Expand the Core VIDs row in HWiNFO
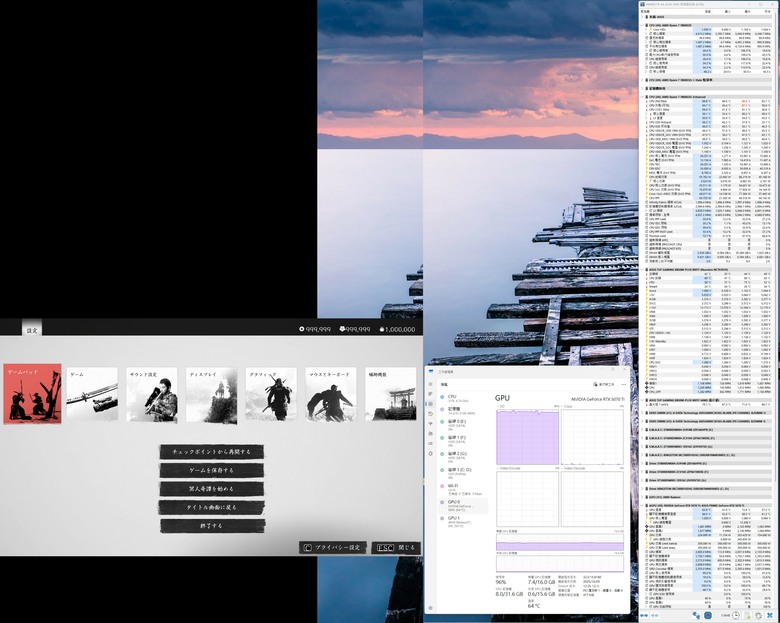 [x=646, y=30]
